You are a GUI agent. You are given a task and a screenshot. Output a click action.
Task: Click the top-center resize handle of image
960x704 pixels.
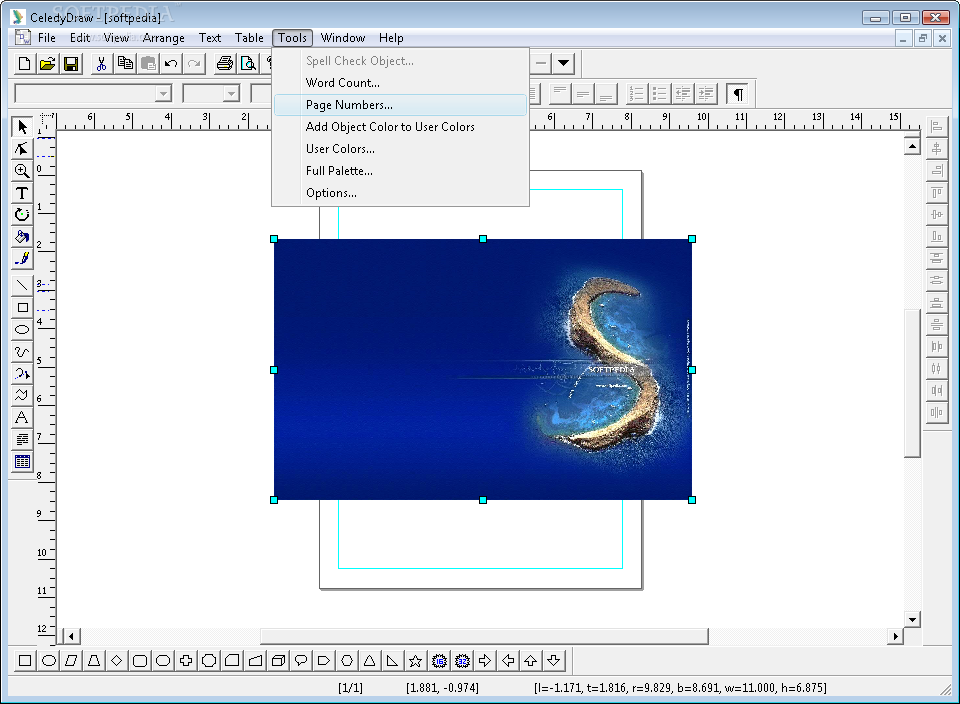[483, 239]
